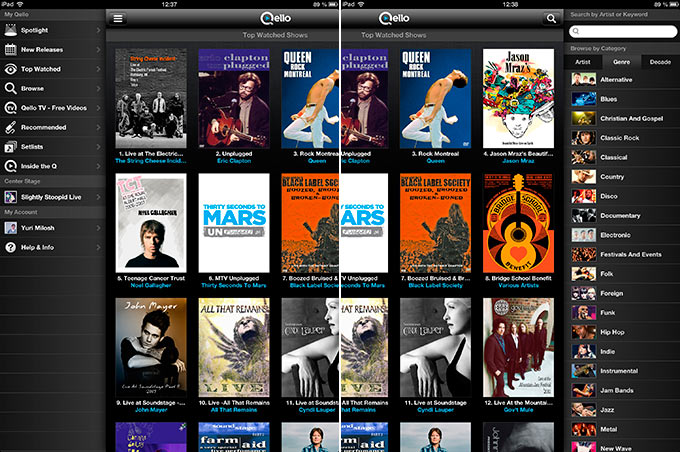Switch to the Genre tab
This screenshot has width=680, height=452.
click(x=621, y=62)
